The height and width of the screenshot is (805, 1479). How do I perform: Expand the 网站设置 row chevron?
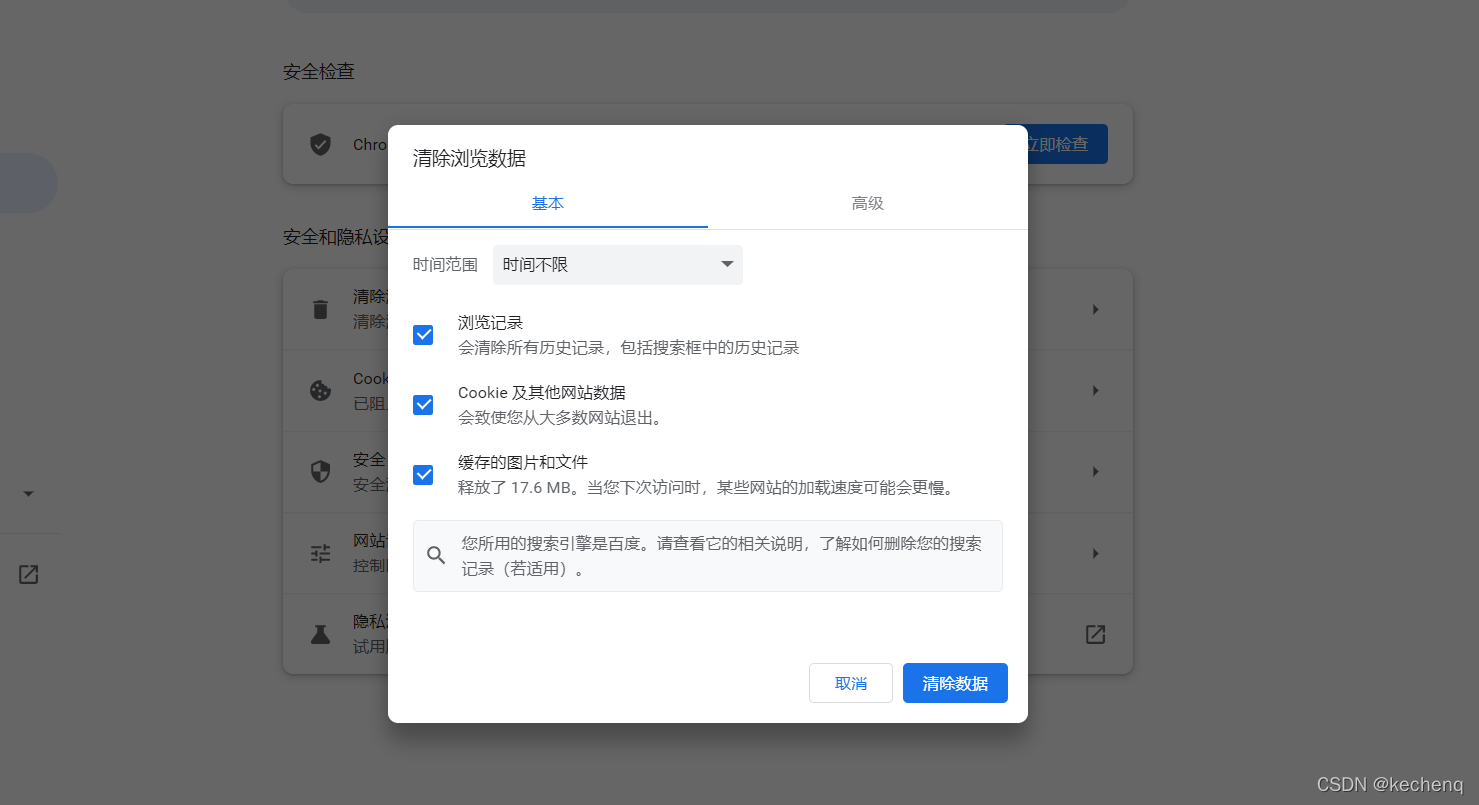tap(1094, 553)
